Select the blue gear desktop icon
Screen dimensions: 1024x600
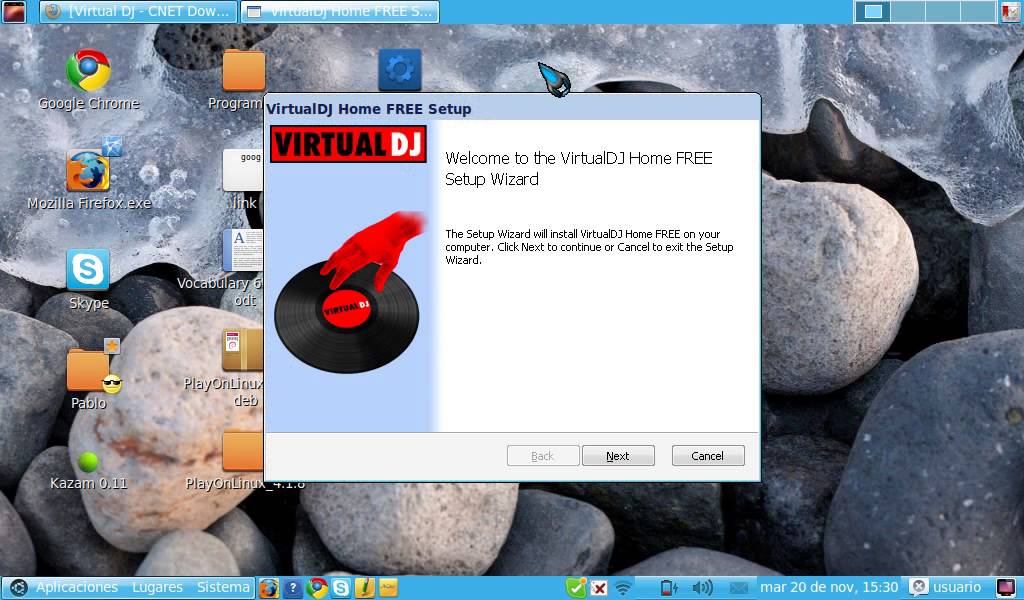[x=400, y=69]
